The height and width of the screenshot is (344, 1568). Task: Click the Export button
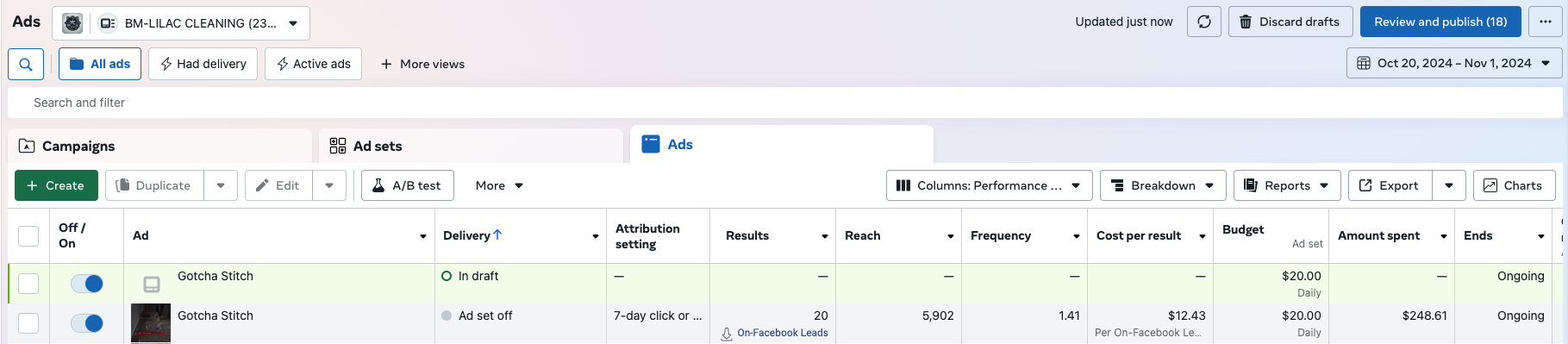click(1390, 185)
